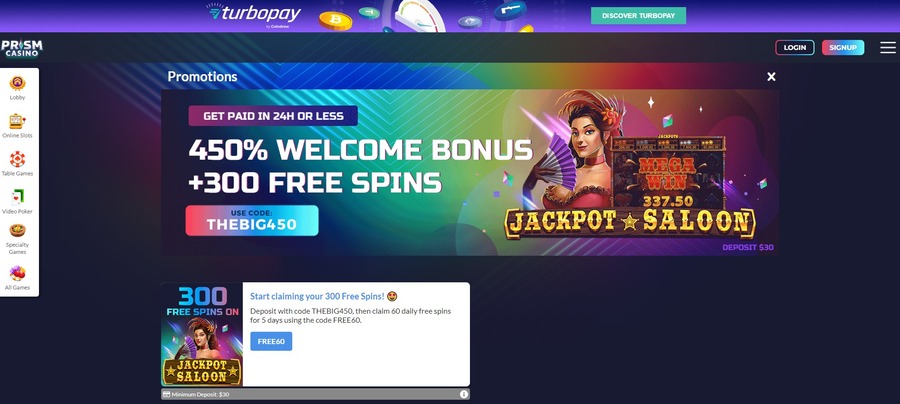Click the Discover Turbopay button
The image size is (900, 404).
pyautogui.click(x=638, y=15)
